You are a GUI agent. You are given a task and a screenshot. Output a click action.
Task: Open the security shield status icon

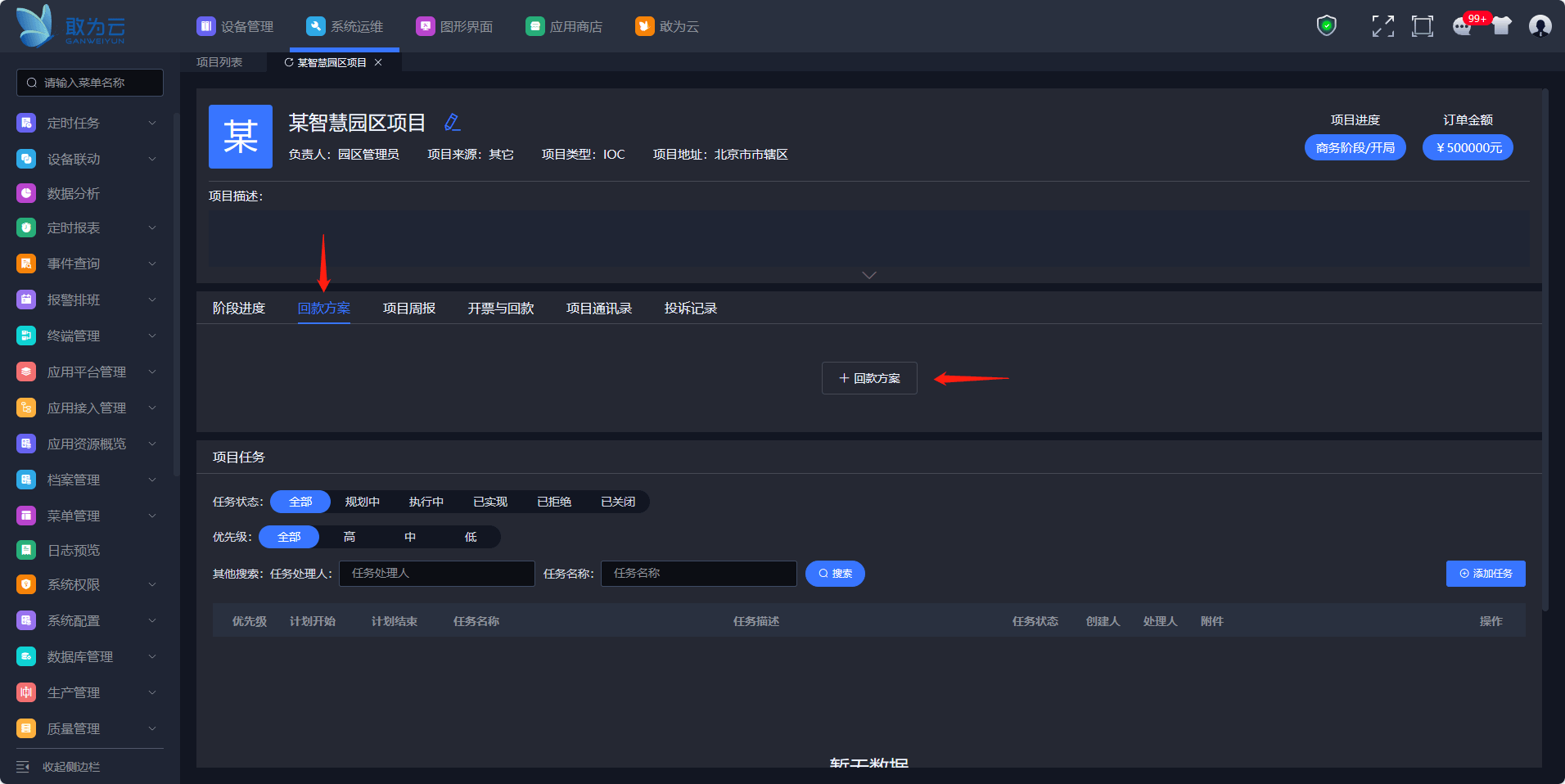1326,26
